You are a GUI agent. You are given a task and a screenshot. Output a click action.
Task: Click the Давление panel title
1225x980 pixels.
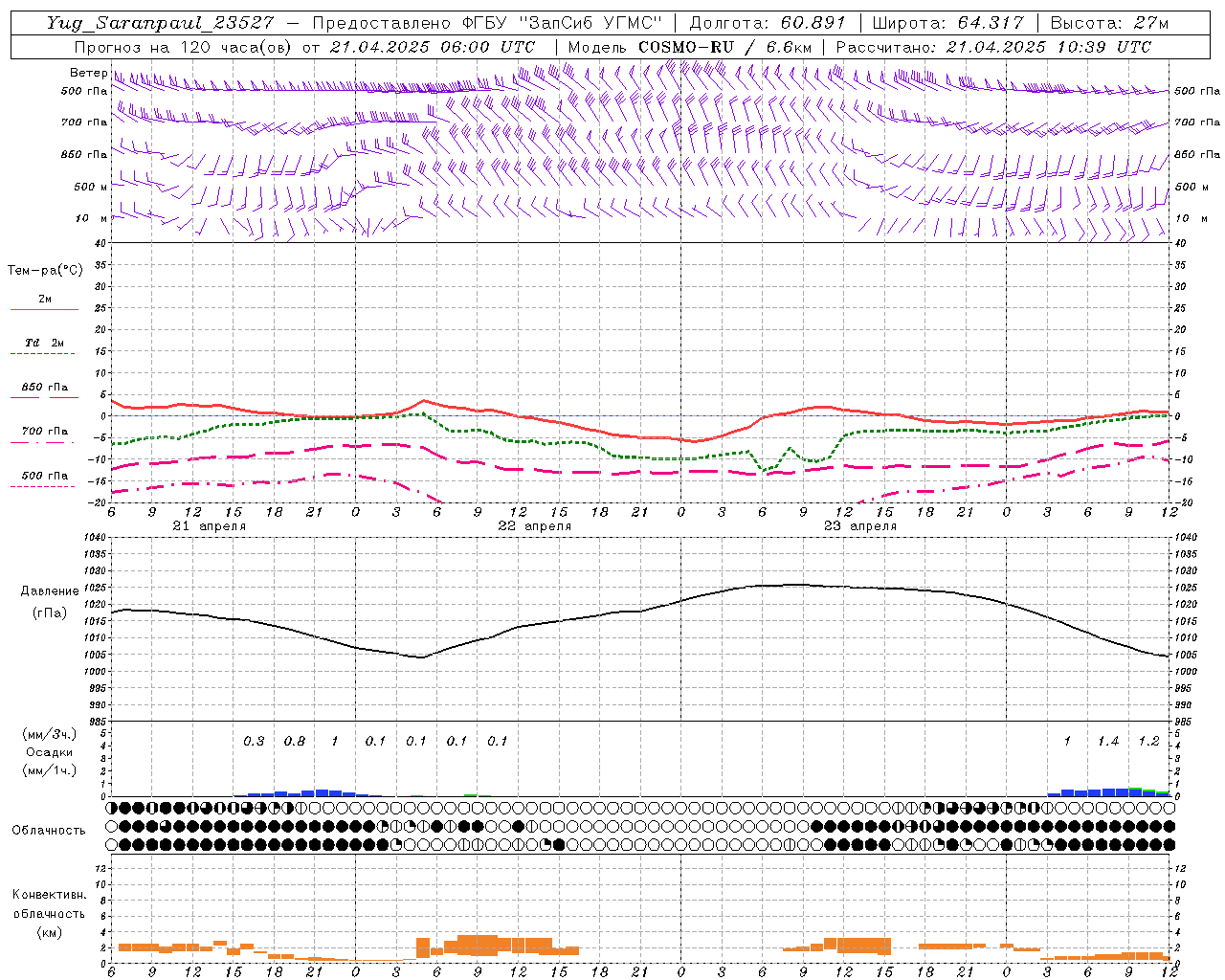pos(49,591)
